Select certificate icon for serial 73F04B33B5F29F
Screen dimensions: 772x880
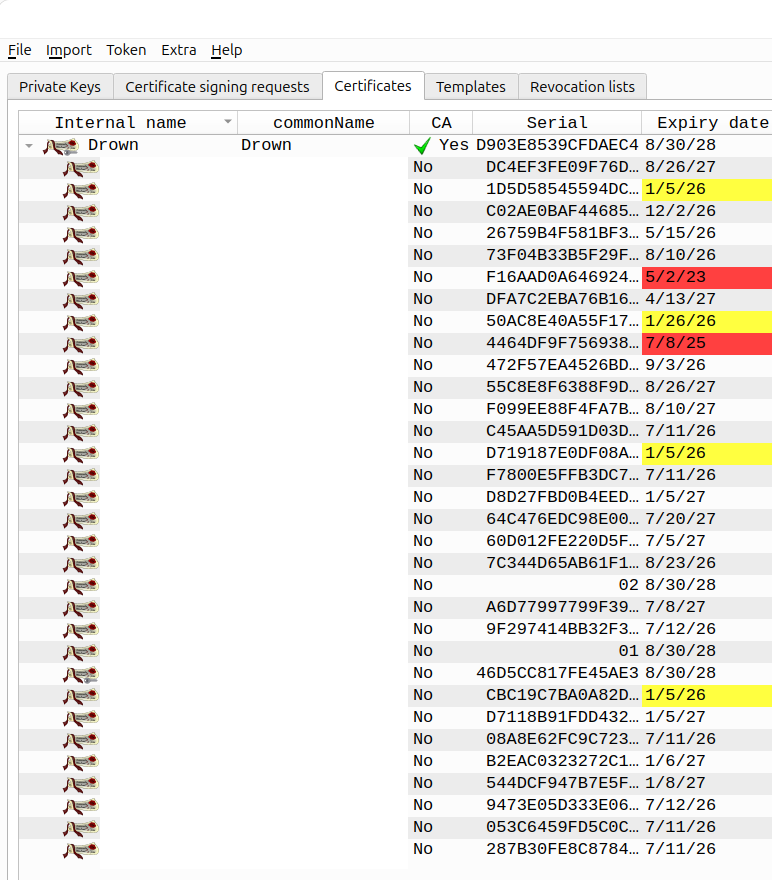[81, 255]
